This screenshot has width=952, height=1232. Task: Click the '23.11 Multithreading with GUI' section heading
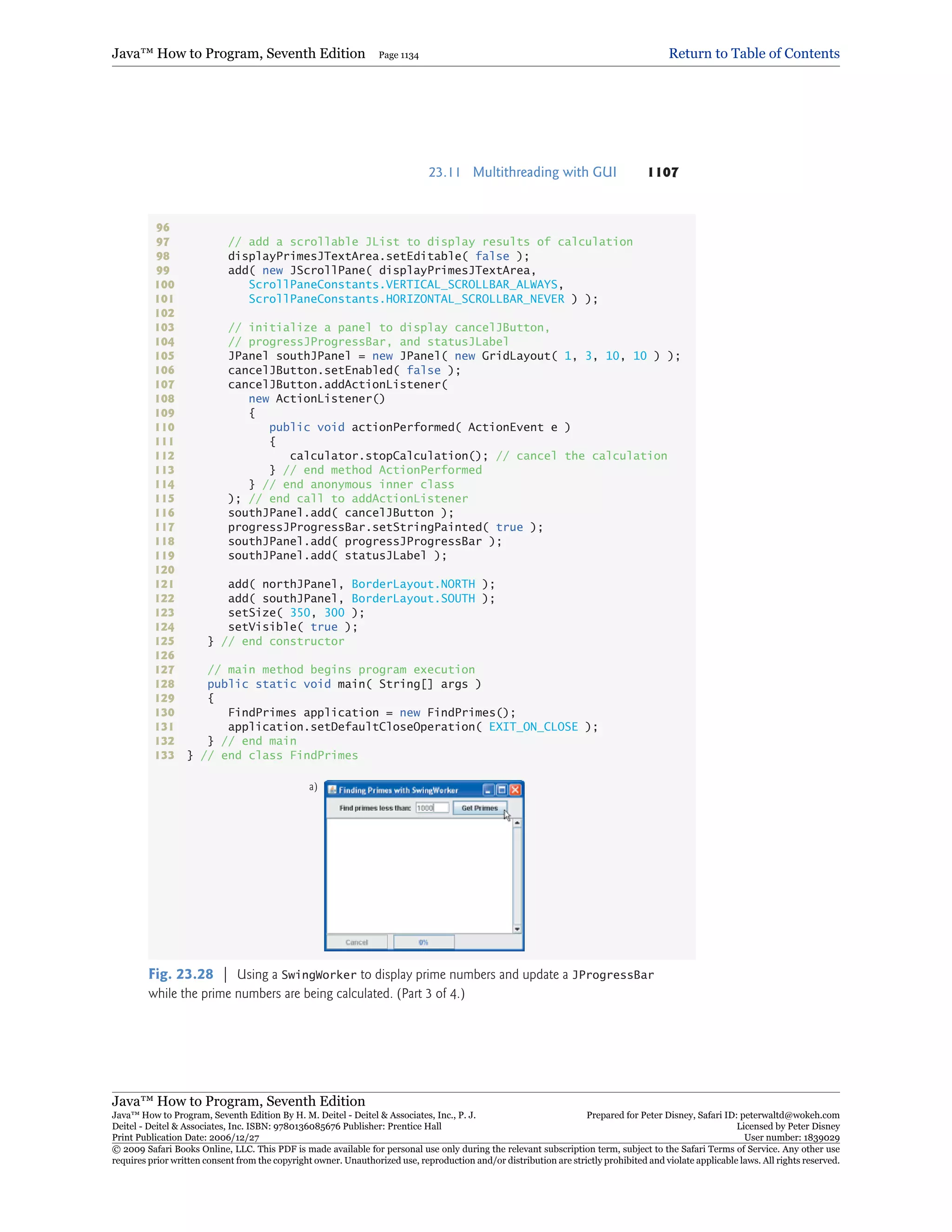[x=522, y=172]
